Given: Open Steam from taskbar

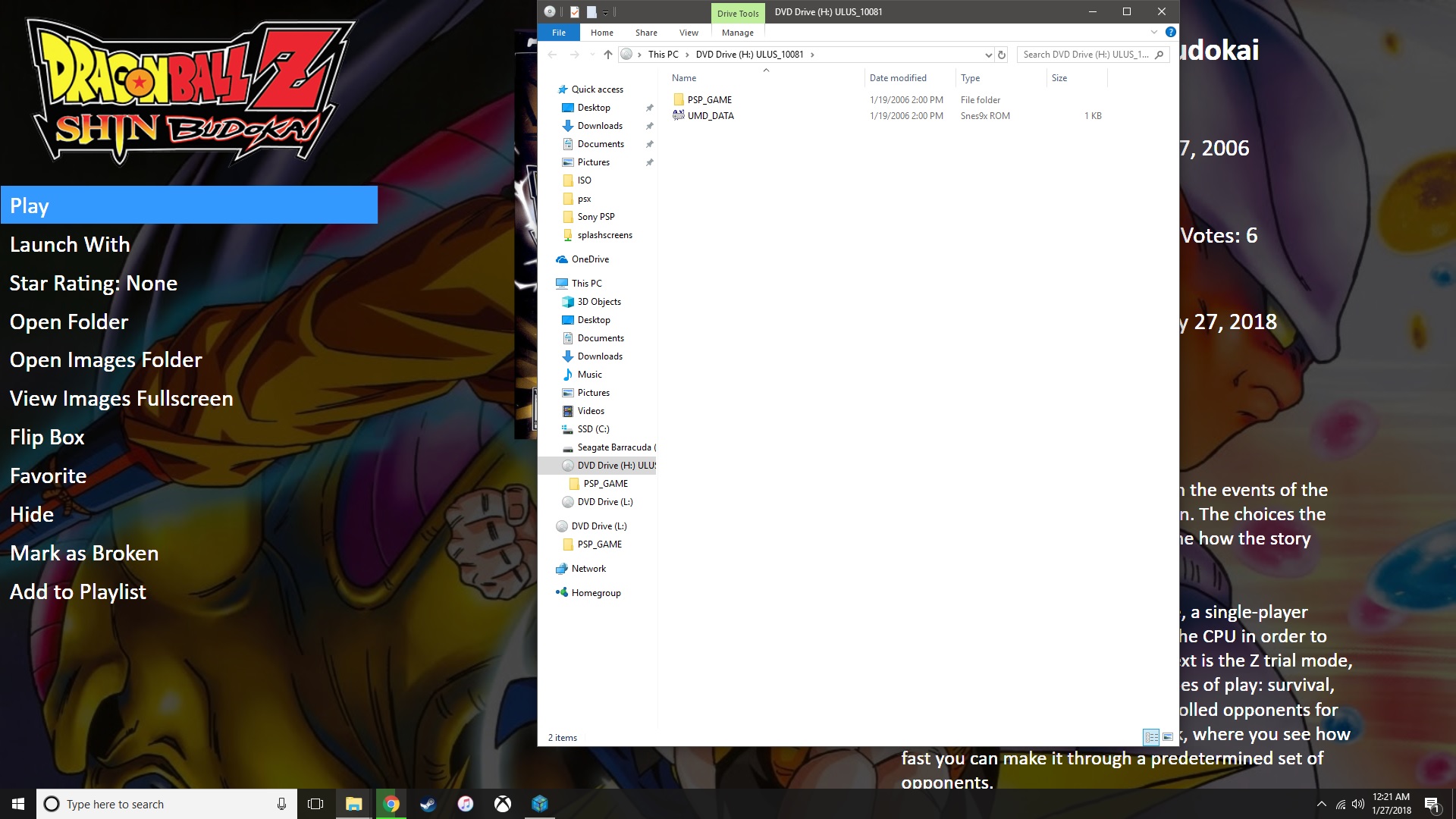Looking at the screenshot, I should pyautogui.click(x=428, y=804).
